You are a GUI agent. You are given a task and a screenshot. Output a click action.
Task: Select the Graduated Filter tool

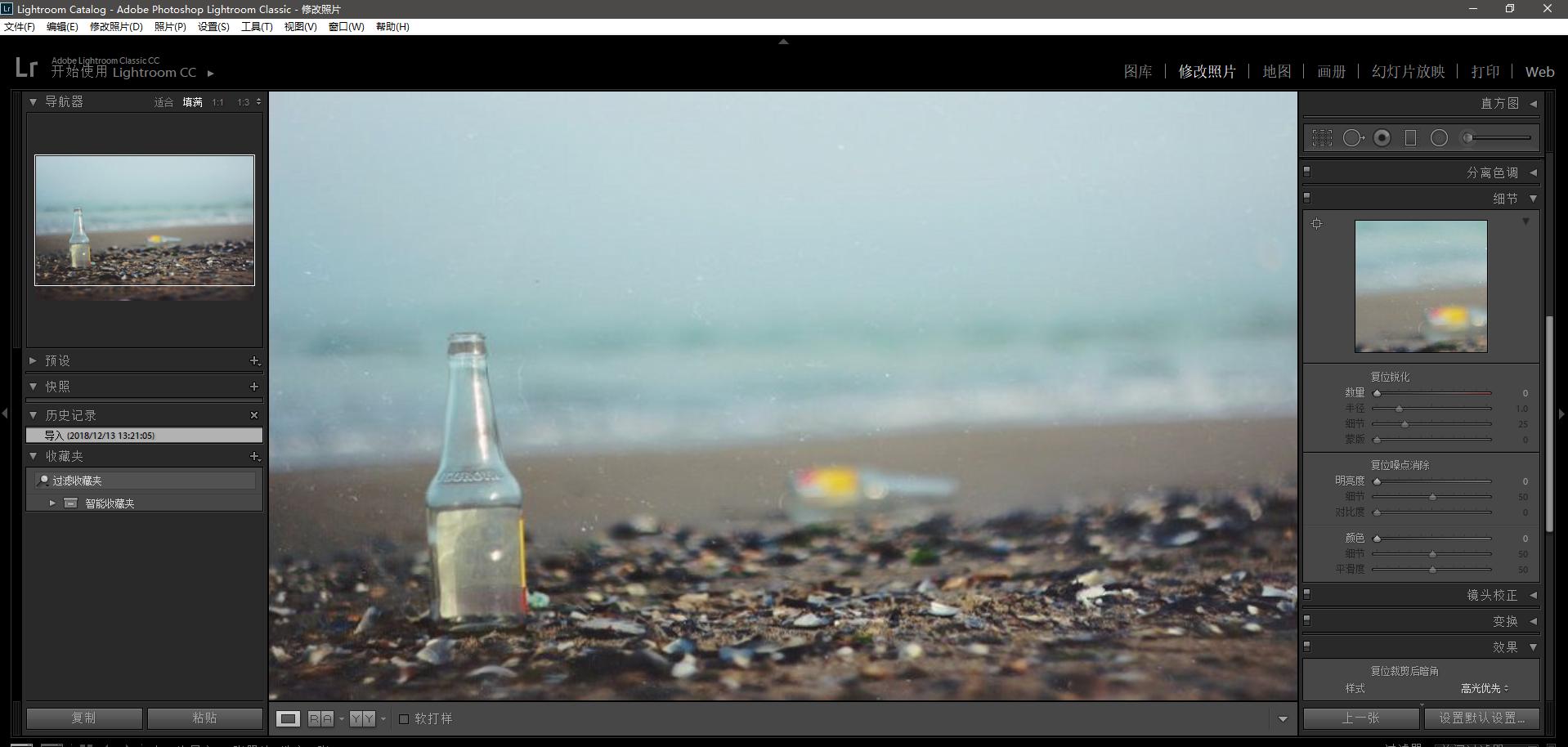[x=1410, y=138]
